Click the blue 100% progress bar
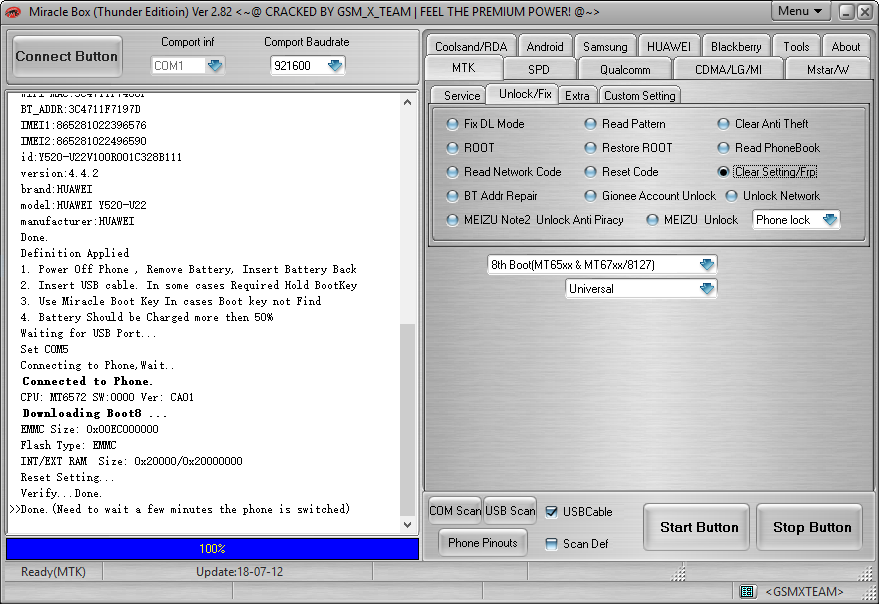879x604 pixels. (x=212, y=548)
